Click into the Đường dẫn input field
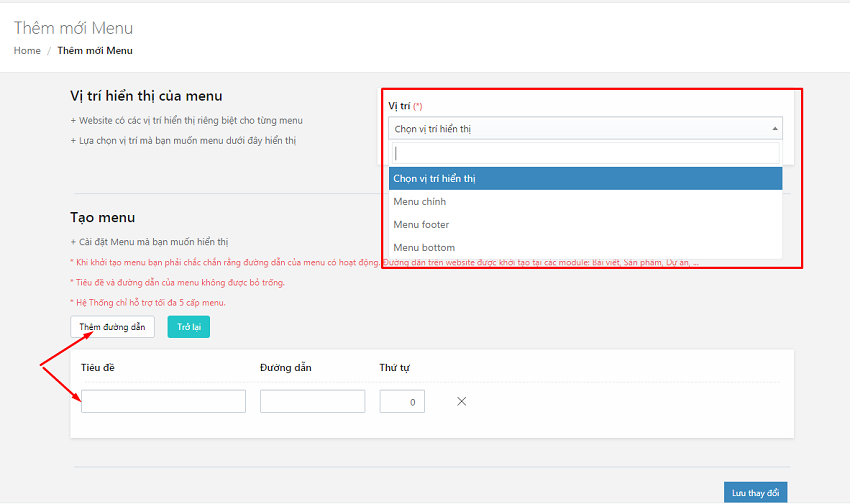 click(x=312, y=401)
